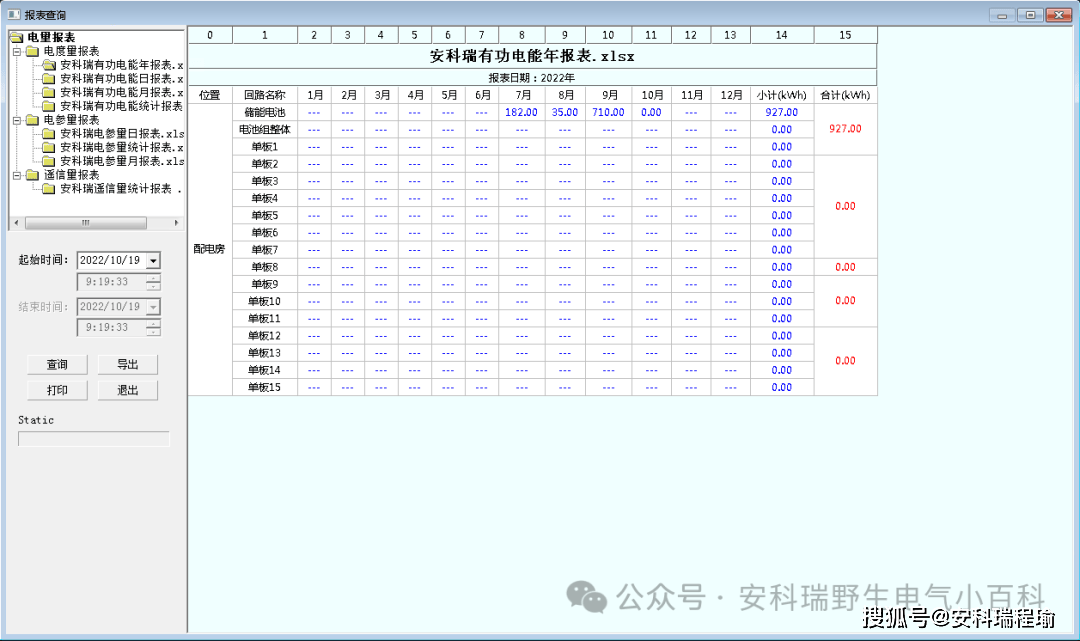1080x641 pixels.
Task: Click the report title 安科瑞有功电能年报表.xlsx
Action: (x=532, y=56)
